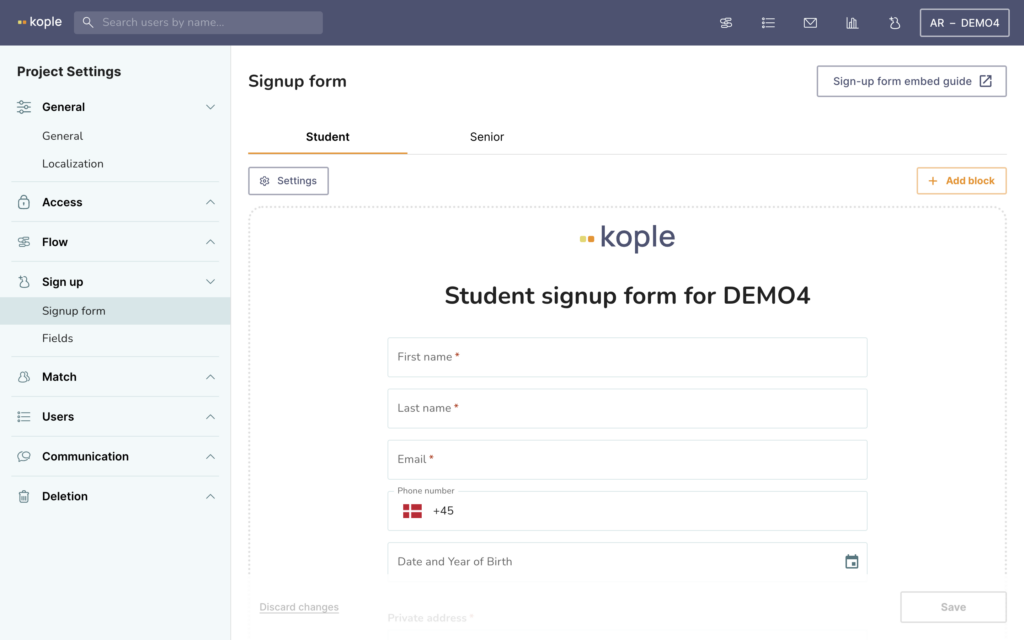Click the Users list icon in sidebar
The image size is (1024, 640).
point(24,417)
